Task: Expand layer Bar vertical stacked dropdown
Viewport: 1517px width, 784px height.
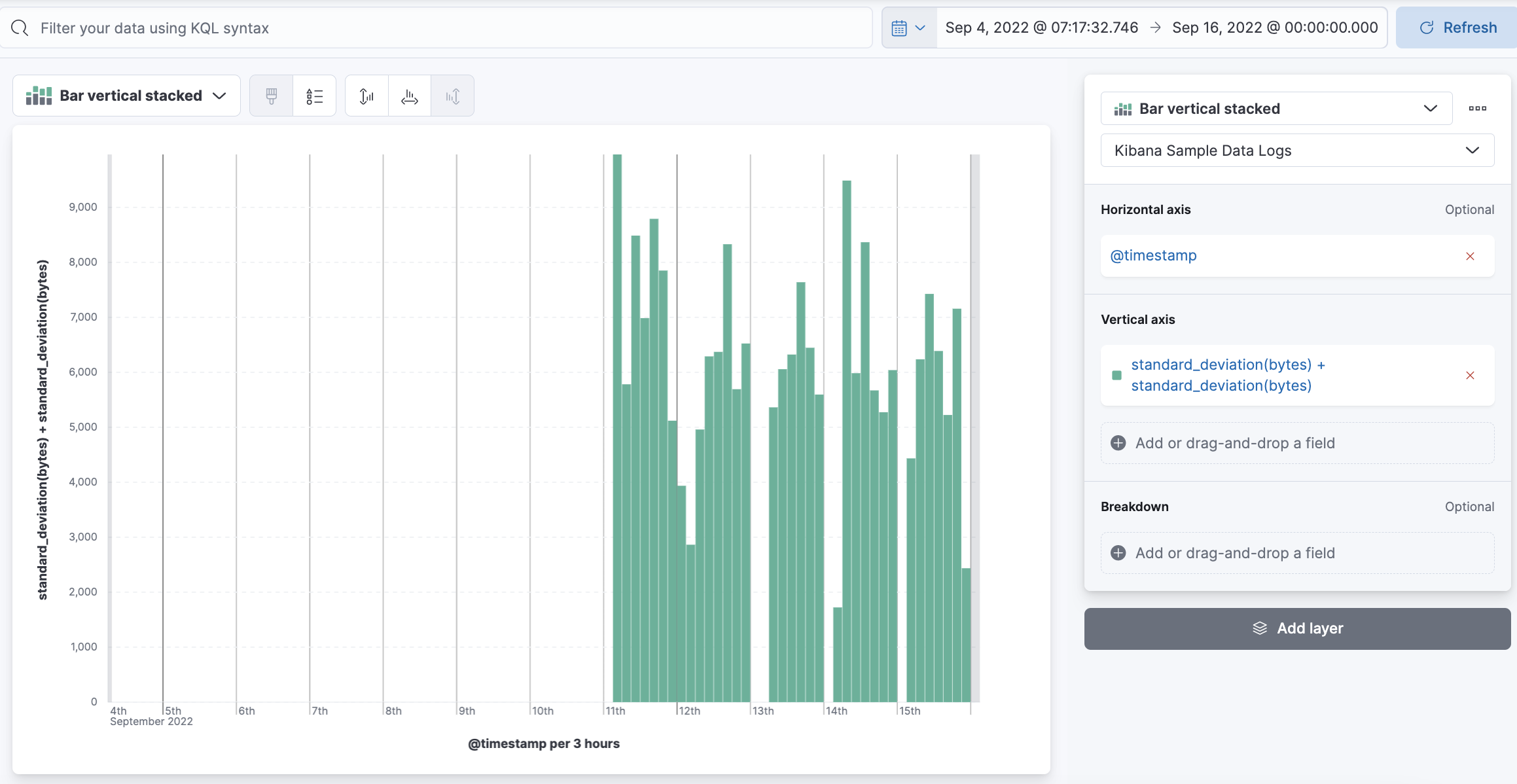Action: 1276,109
